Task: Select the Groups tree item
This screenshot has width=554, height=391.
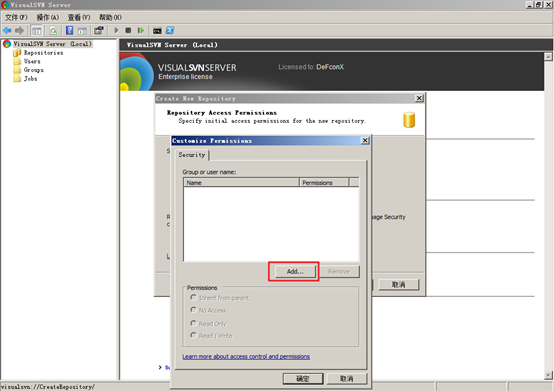Action: click(34, 70)
